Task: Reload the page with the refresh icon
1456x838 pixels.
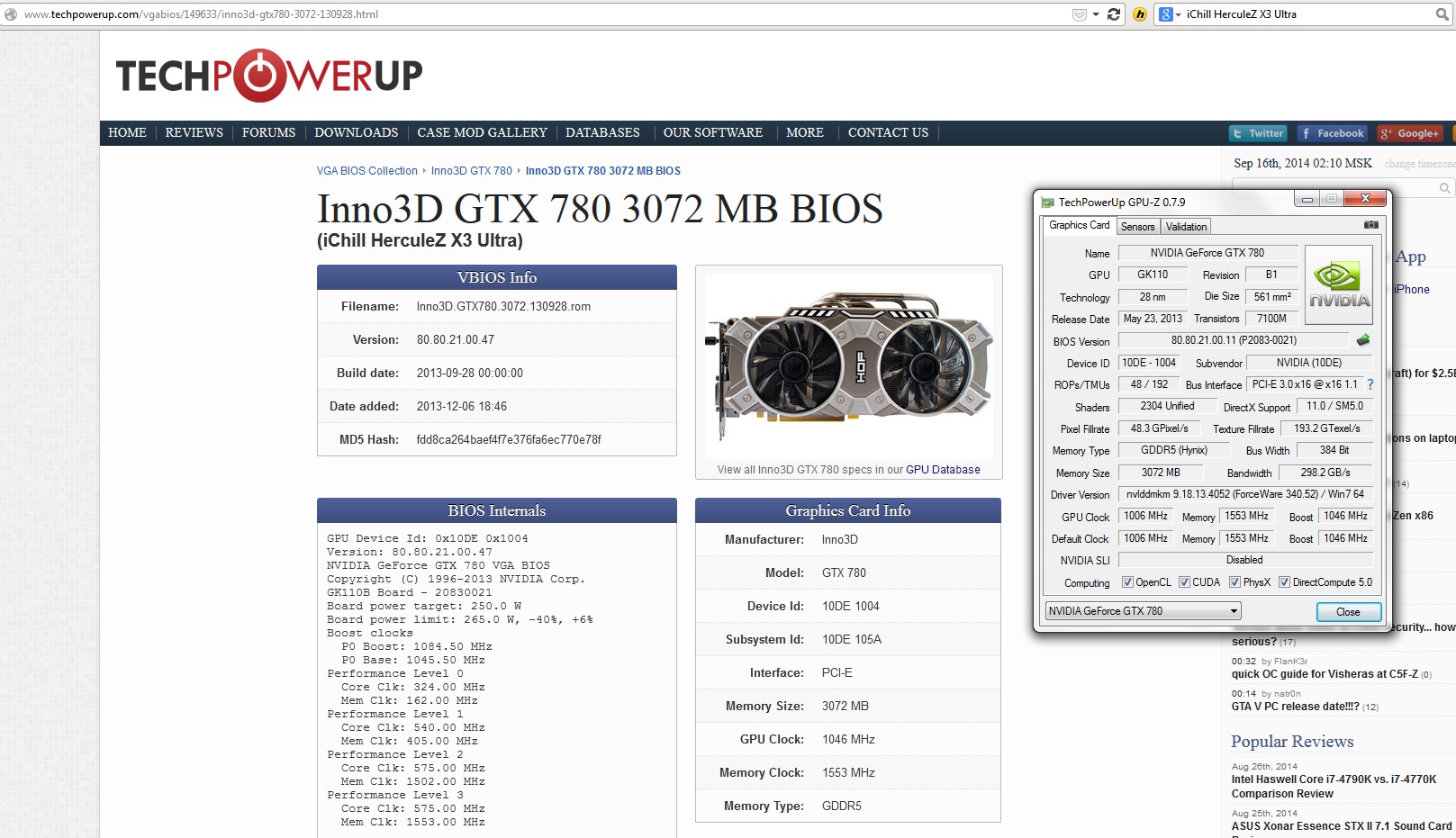Action: click(x=1114, y=14)
